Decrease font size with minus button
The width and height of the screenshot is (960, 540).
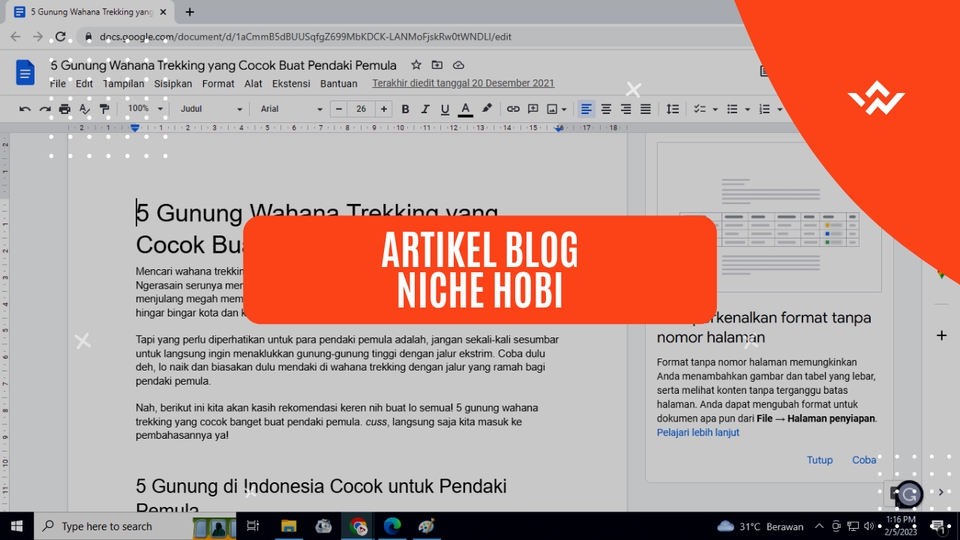(x=339, y=109)
